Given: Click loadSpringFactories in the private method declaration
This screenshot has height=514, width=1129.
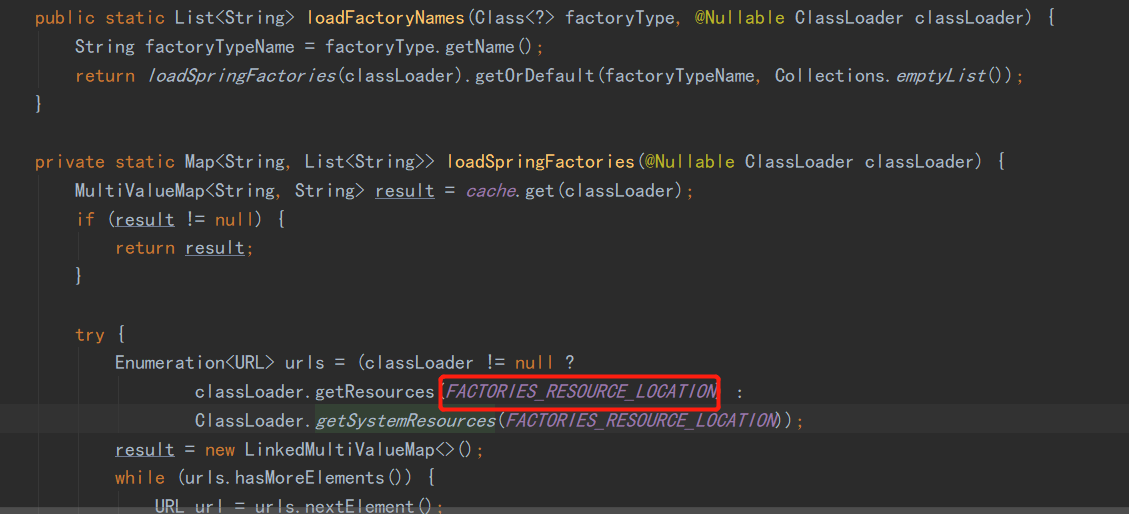Looking at the screenshot, I should click(x=541, y=162).
